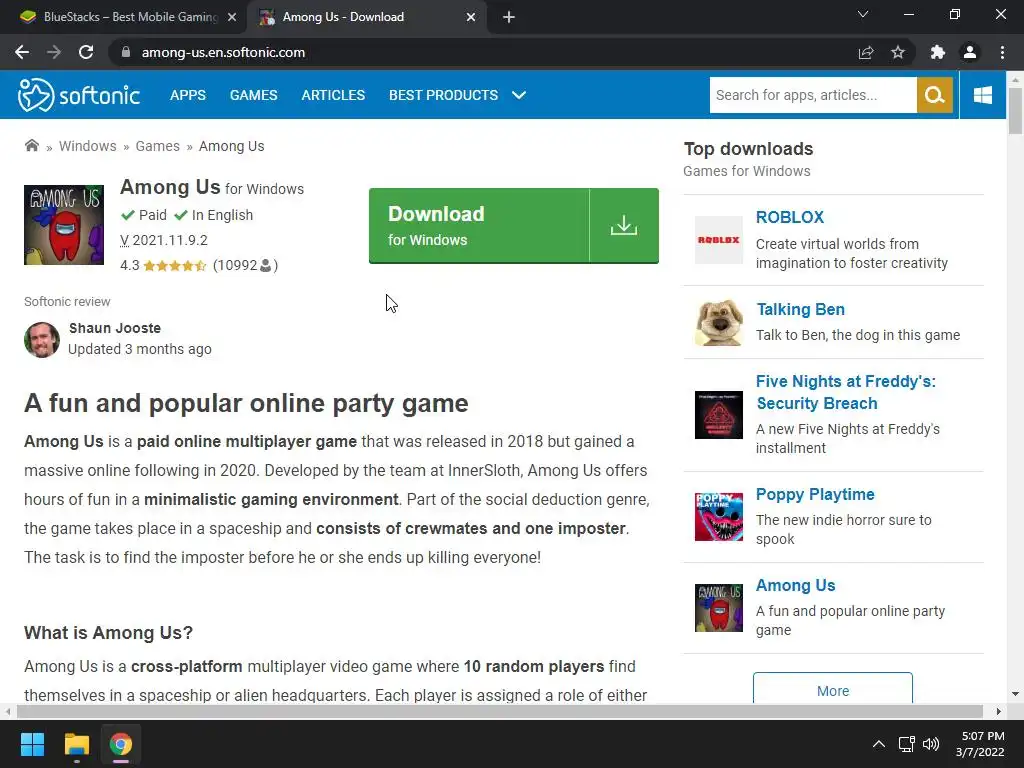Image resolution: width=1024 pixels, height=768 pixels.
Task: Click the 10992 user votes count
Action: pyautogui.click(x=246, y=265)
